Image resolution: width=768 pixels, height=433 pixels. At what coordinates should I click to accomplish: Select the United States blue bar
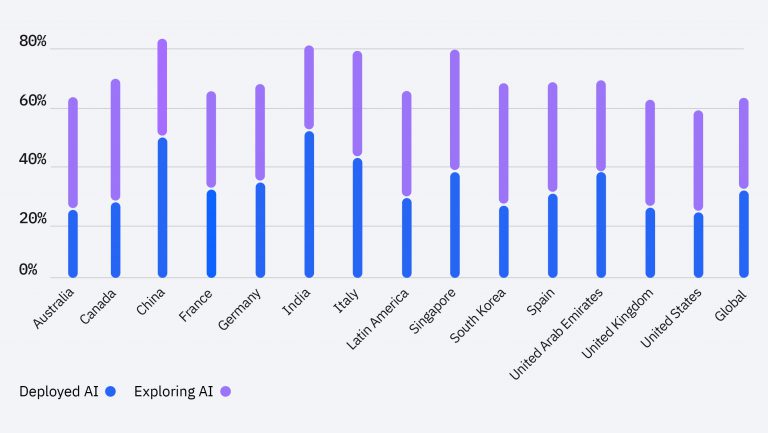click(698, 245)
